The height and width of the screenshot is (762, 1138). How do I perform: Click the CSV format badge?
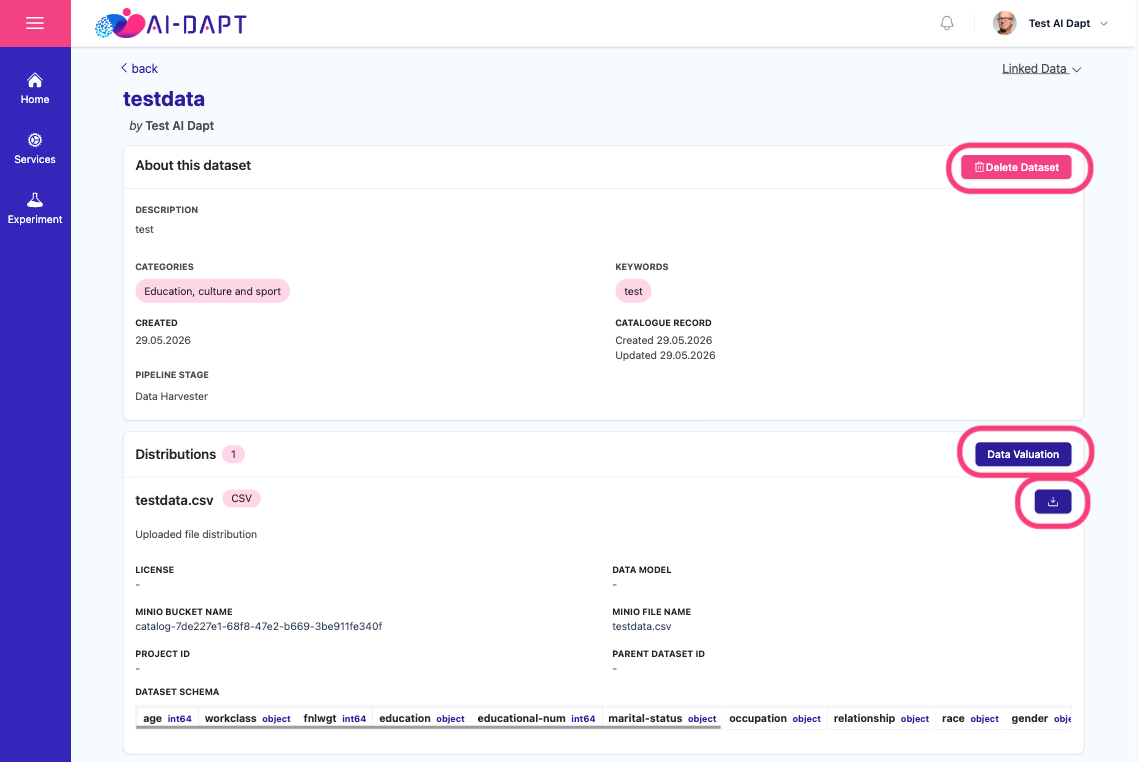241,499
